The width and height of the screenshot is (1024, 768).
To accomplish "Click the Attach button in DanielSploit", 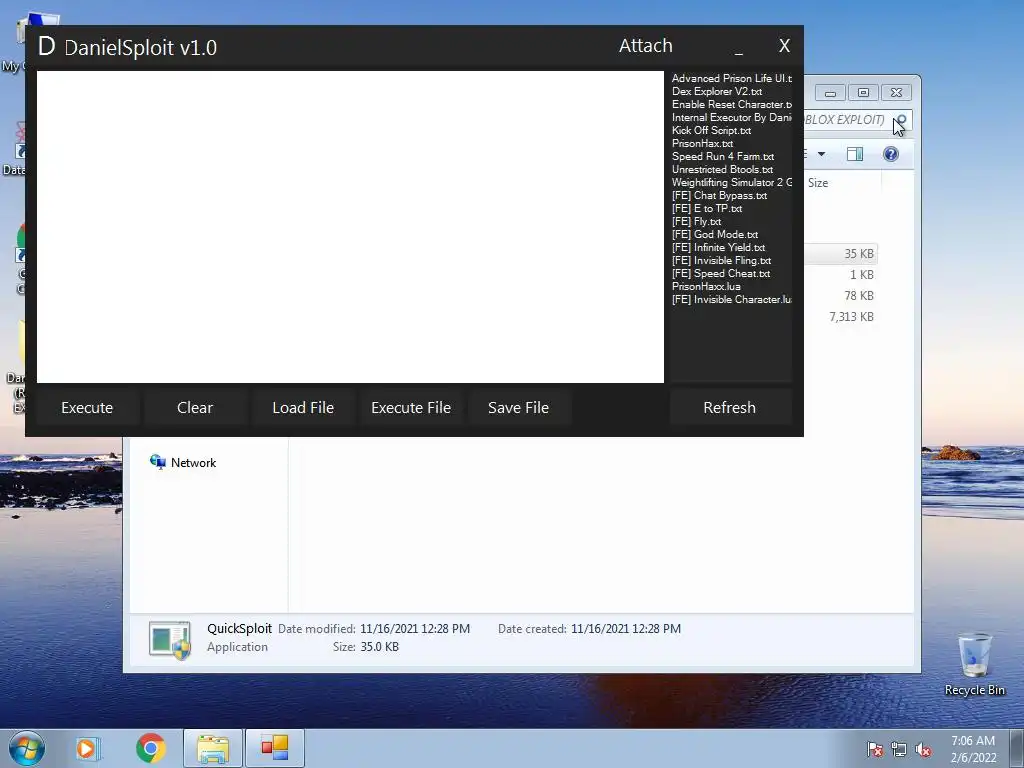I will point(645,46).
